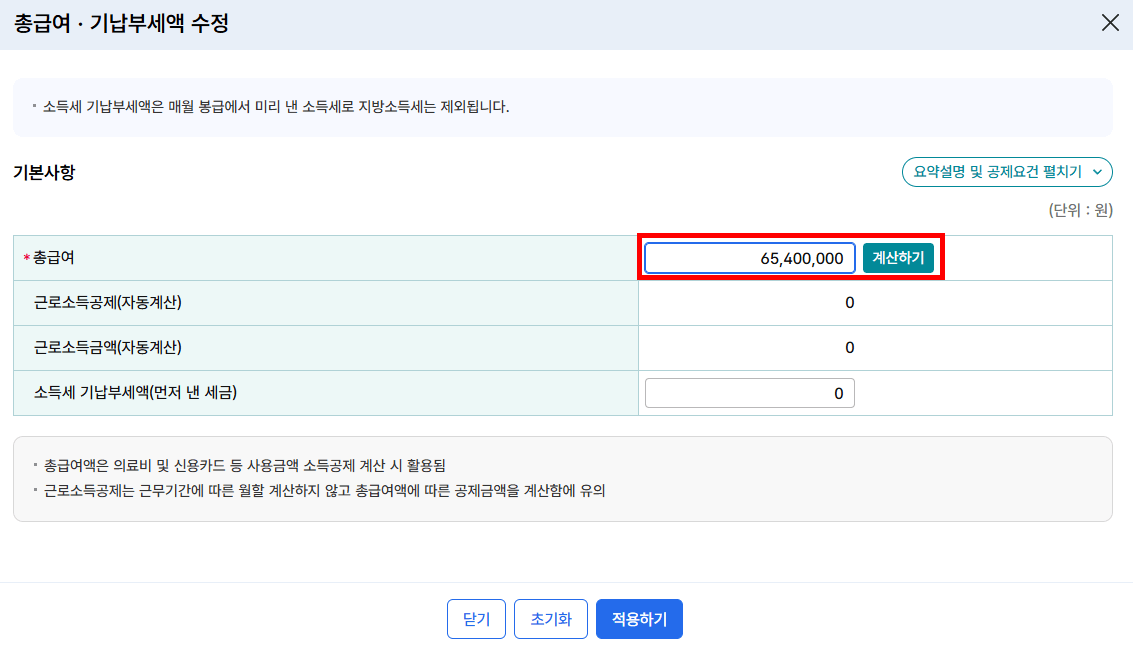This screenshot has width=1133, height=648.
Task: Click the 근로소득금액(자동계산) row value
Action: pos(849,347)
